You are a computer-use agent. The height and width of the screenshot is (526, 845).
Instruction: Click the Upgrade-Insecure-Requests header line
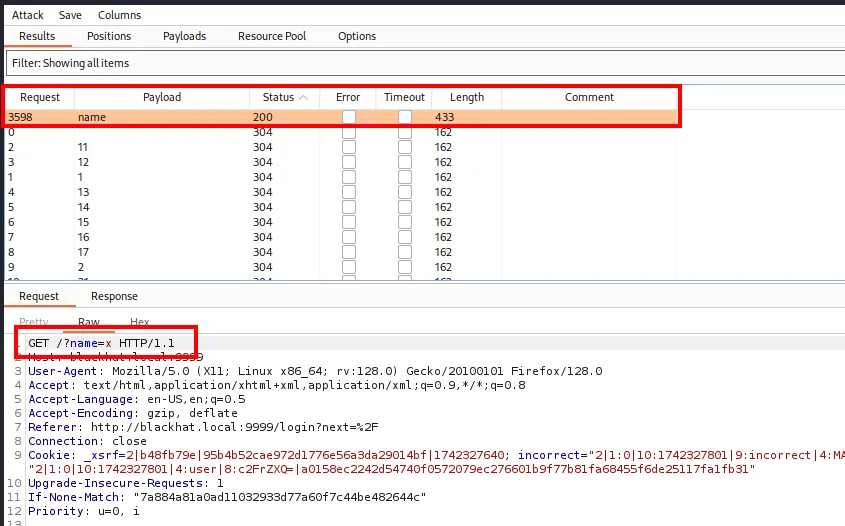pyautogui.click(x=126, y=483)
